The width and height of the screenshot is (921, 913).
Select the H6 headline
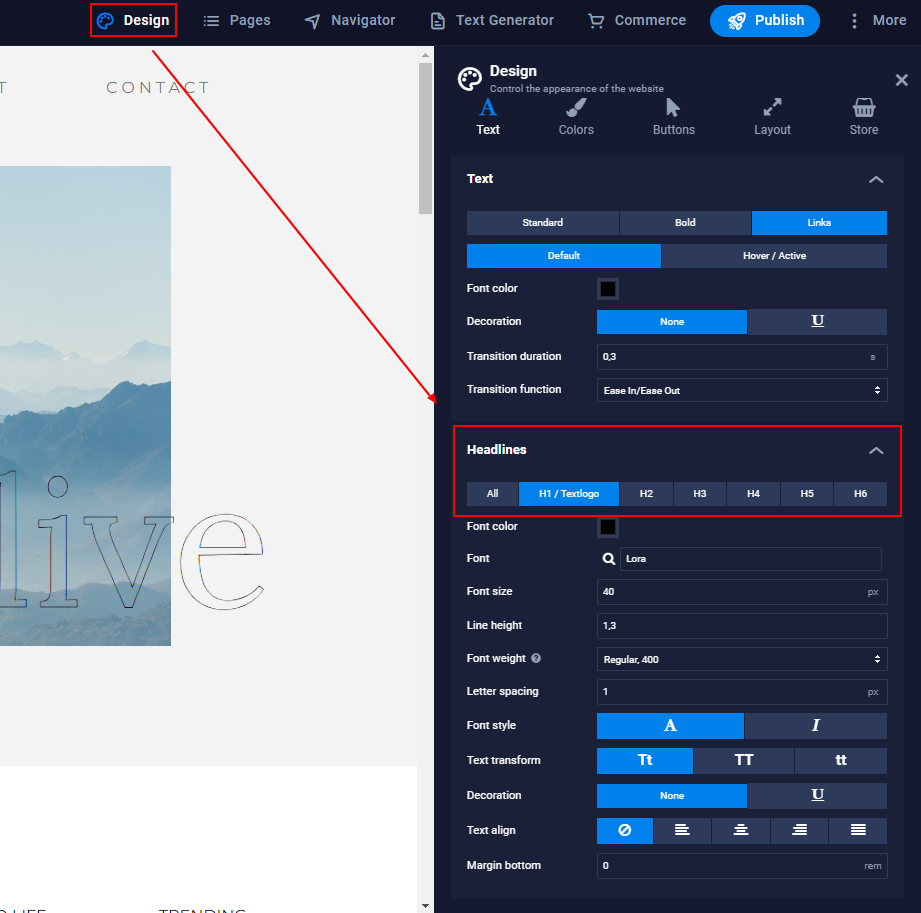[860, 494]
